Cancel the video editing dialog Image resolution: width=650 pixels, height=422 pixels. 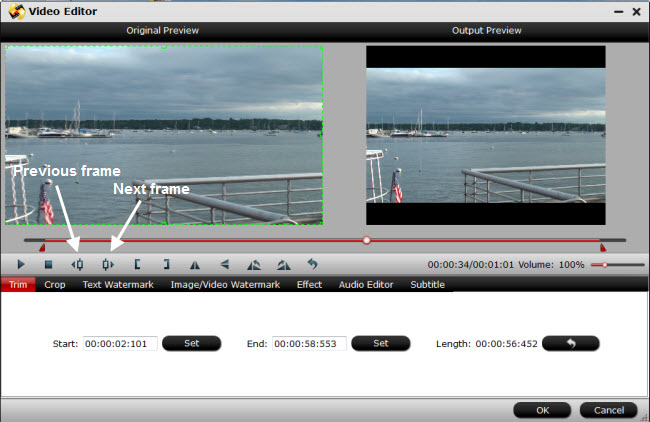pyautogui.click(x=609, y=410)
